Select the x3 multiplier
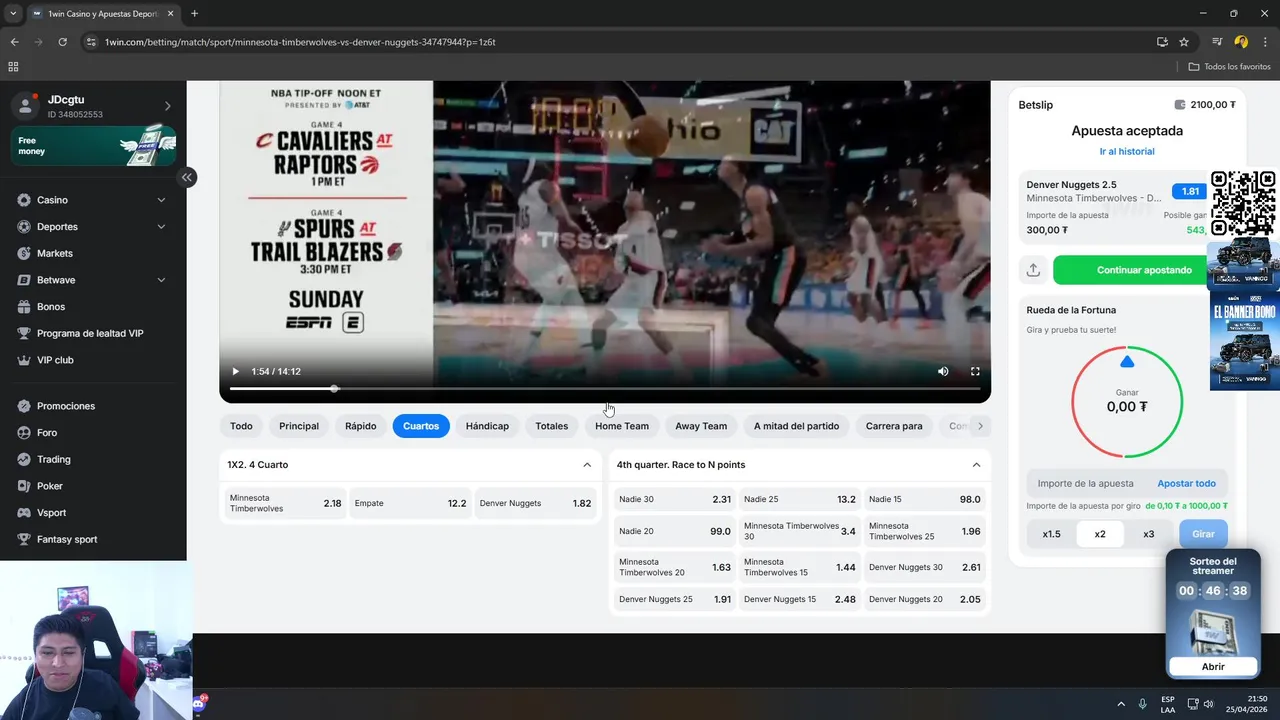 1148,534
